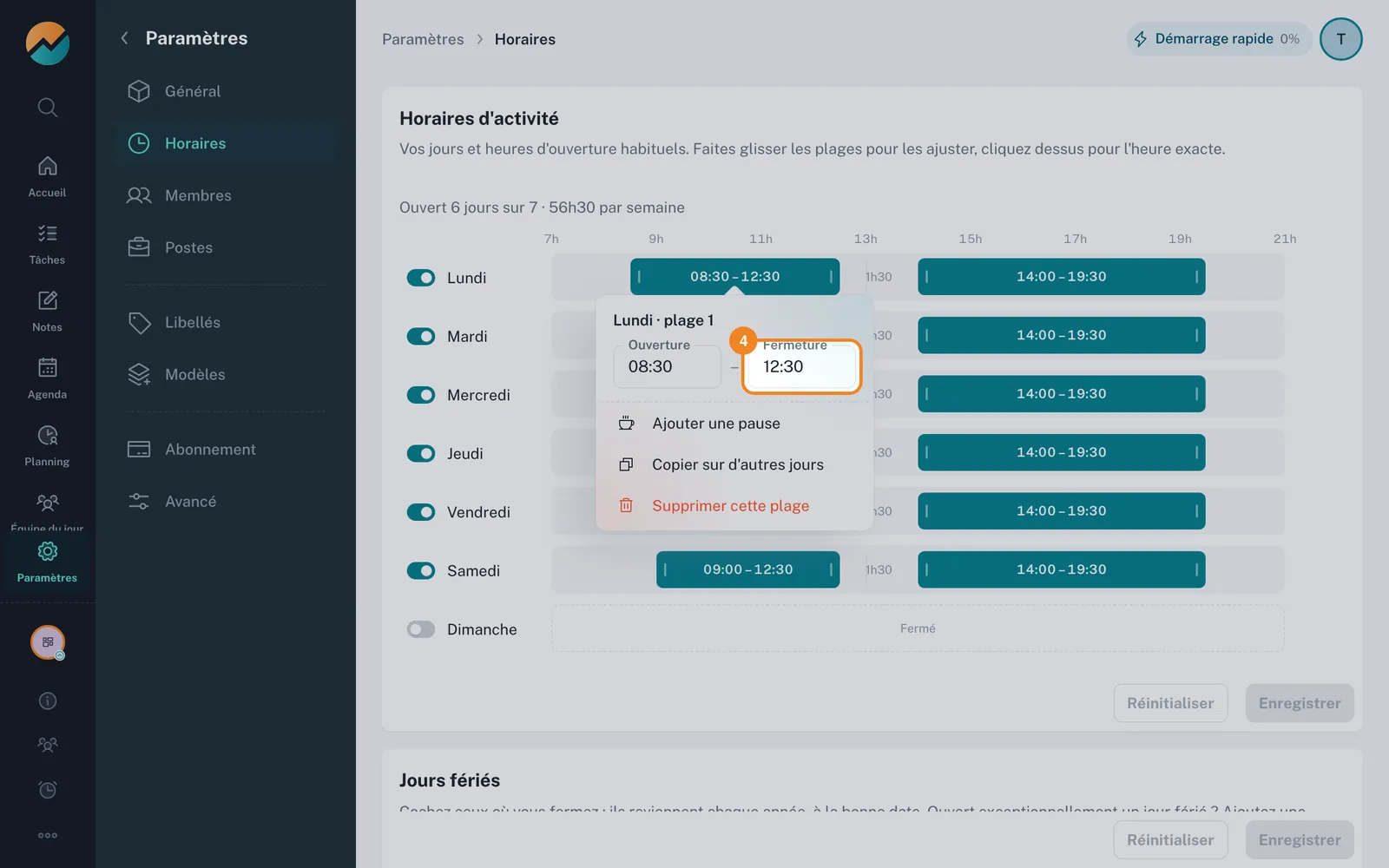Choose Supprimer cette plage
The height and width of the screenshot is (868, 1389).
coord(734,506)
